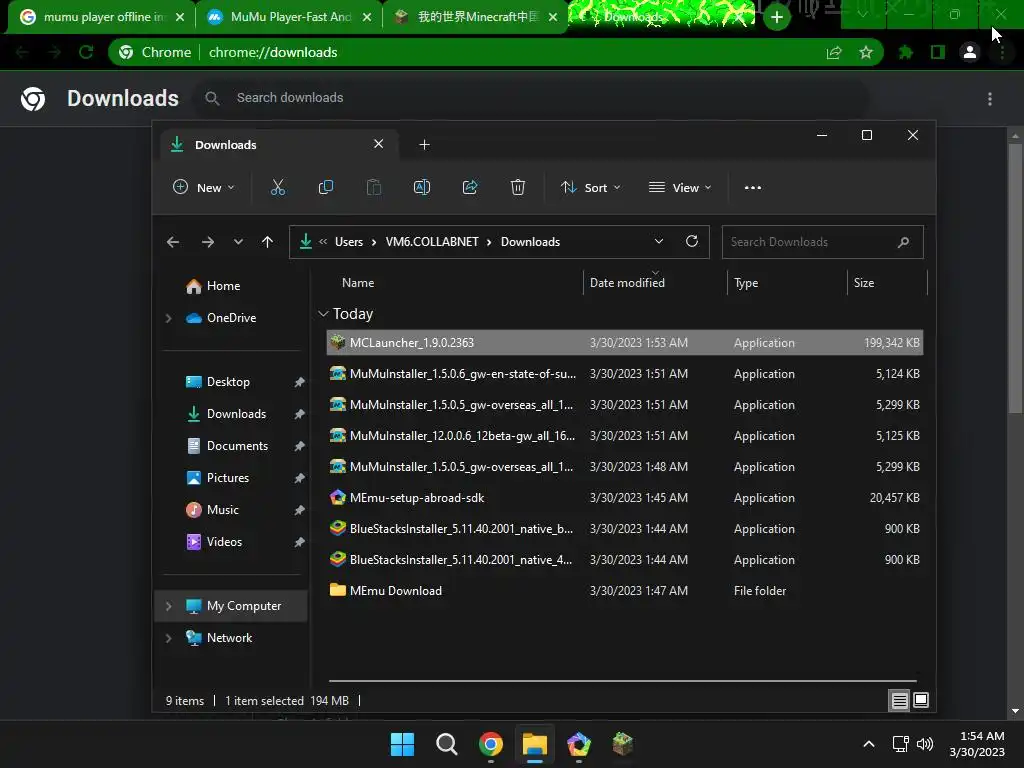Open Chrome side panel icon
Viewport: 1024px width, 768px height.
point(938,52)
